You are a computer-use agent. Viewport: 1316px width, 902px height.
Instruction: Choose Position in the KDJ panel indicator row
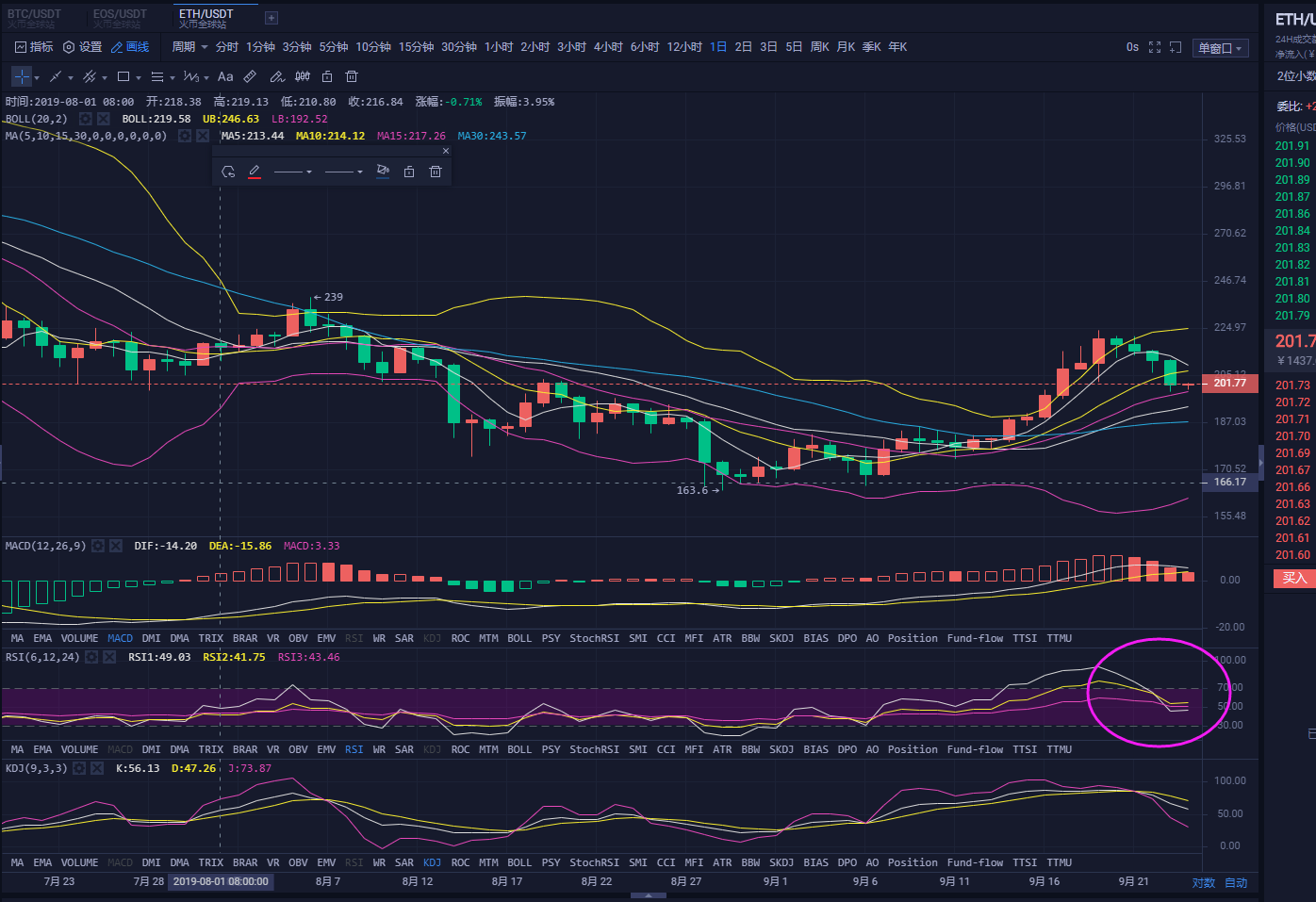click(913, 862)
